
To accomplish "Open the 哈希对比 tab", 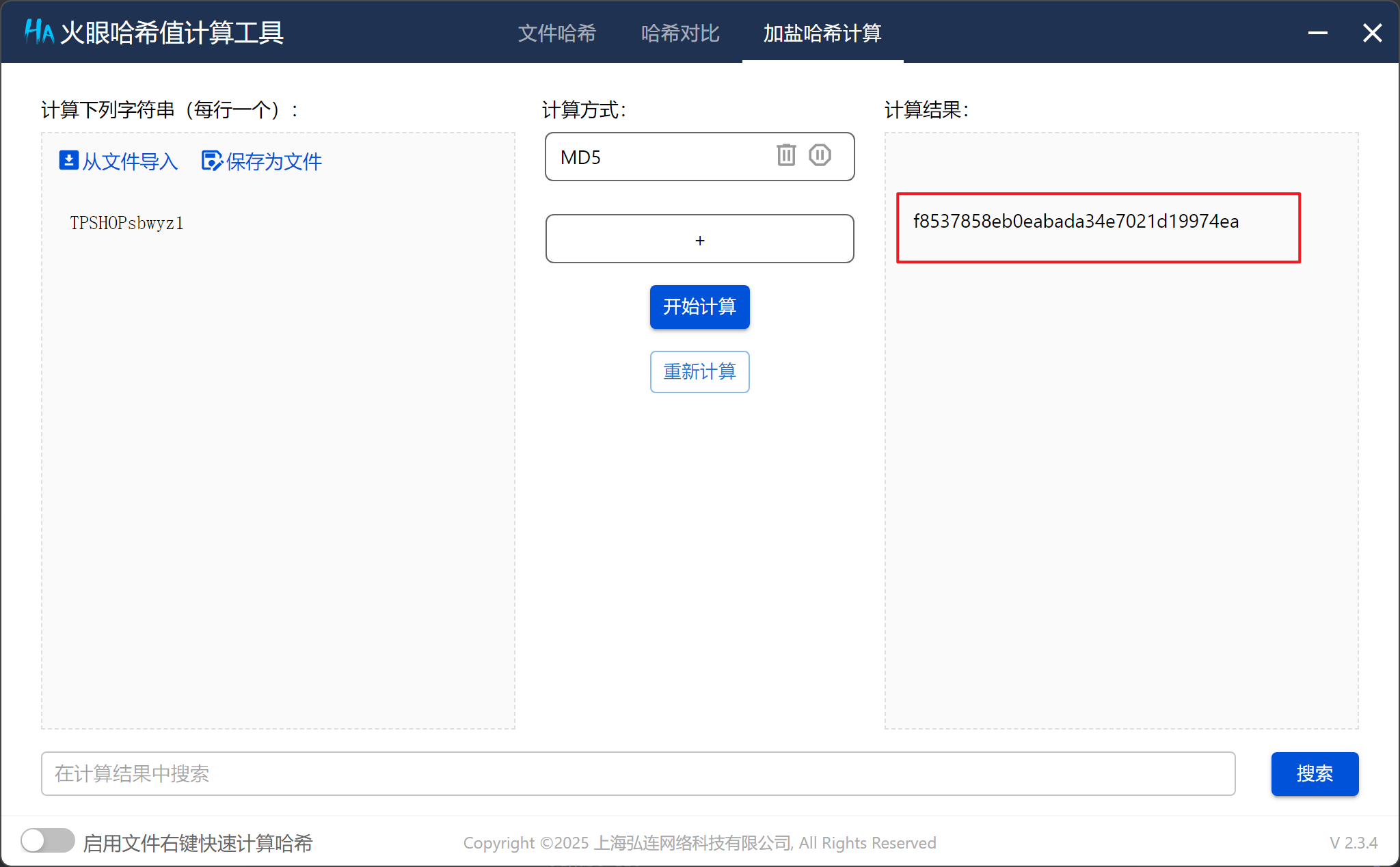I will (680, 33).
